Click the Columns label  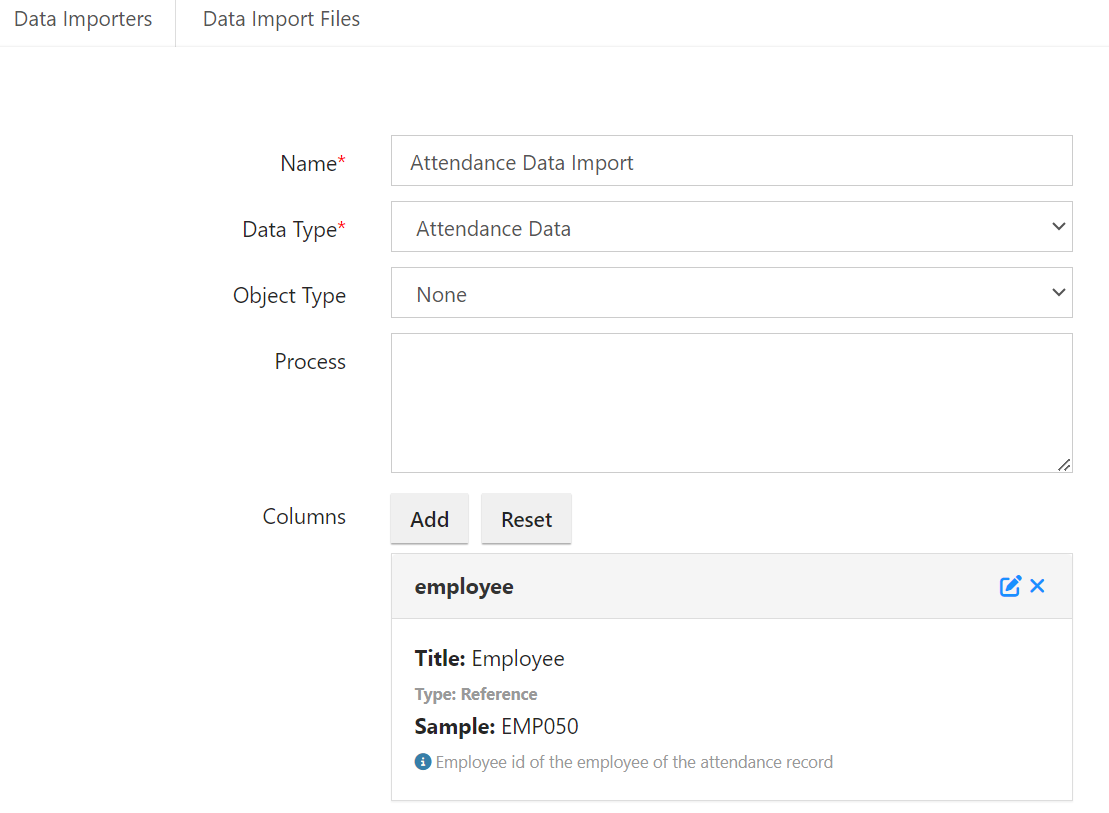[304, 516]
